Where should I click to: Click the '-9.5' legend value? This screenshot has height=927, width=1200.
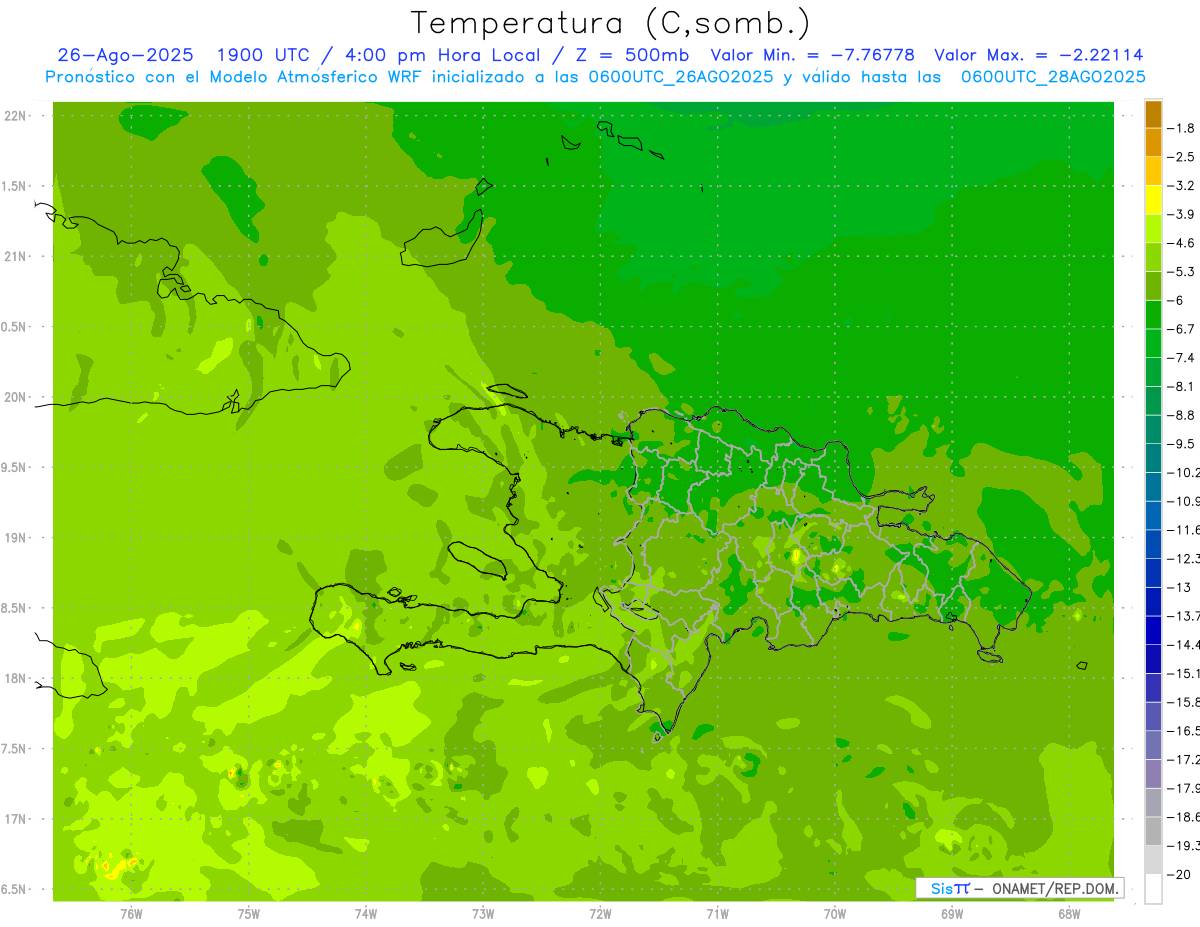point(1182,444)
